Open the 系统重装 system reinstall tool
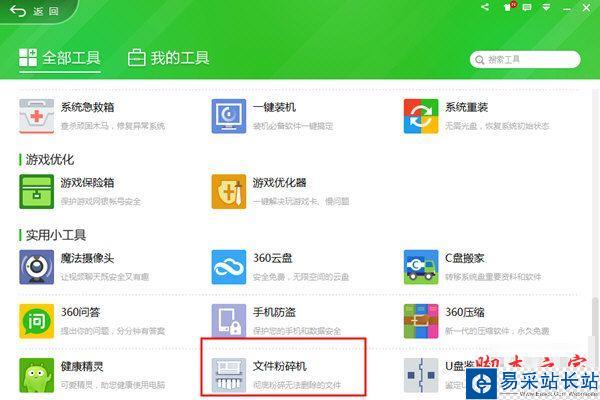This screenshot has height=400, width=600. 421,116
